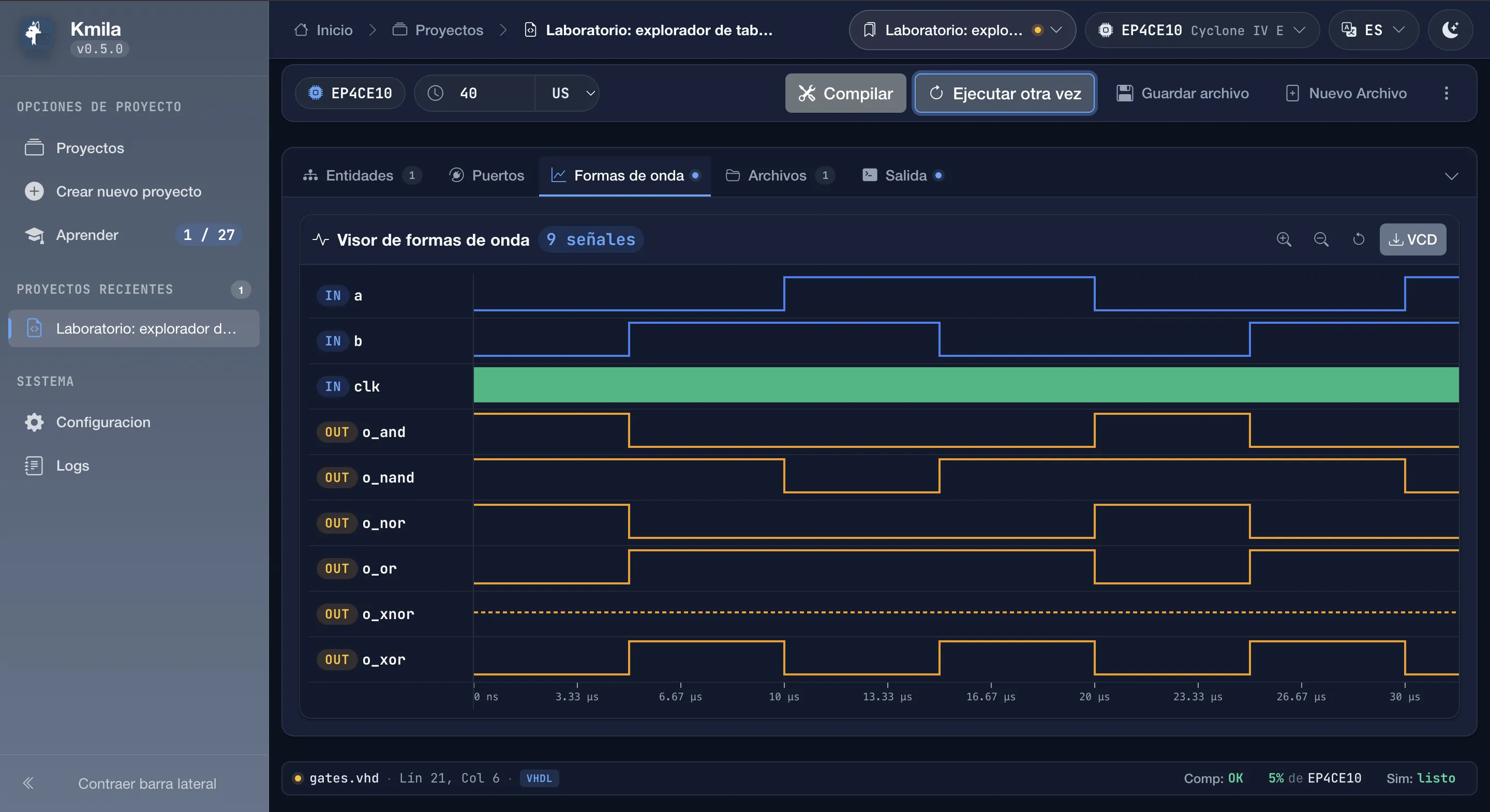This screenshot has width=1490, height=812.
Task: Open EP4CE10 Cyclone IV E board selector
Action: coord(1202,30)
